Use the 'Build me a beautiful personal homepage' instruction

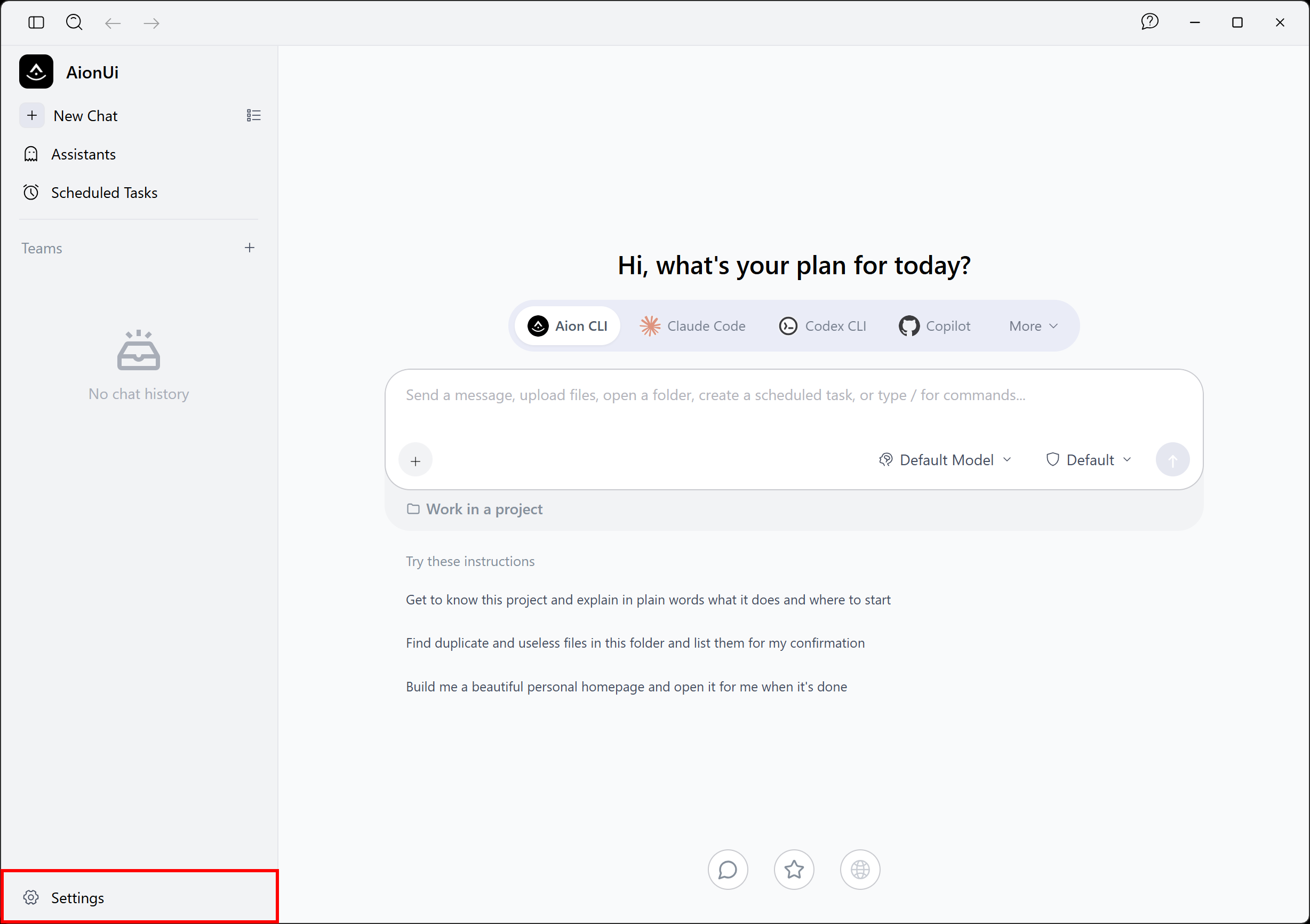[626, 687]
